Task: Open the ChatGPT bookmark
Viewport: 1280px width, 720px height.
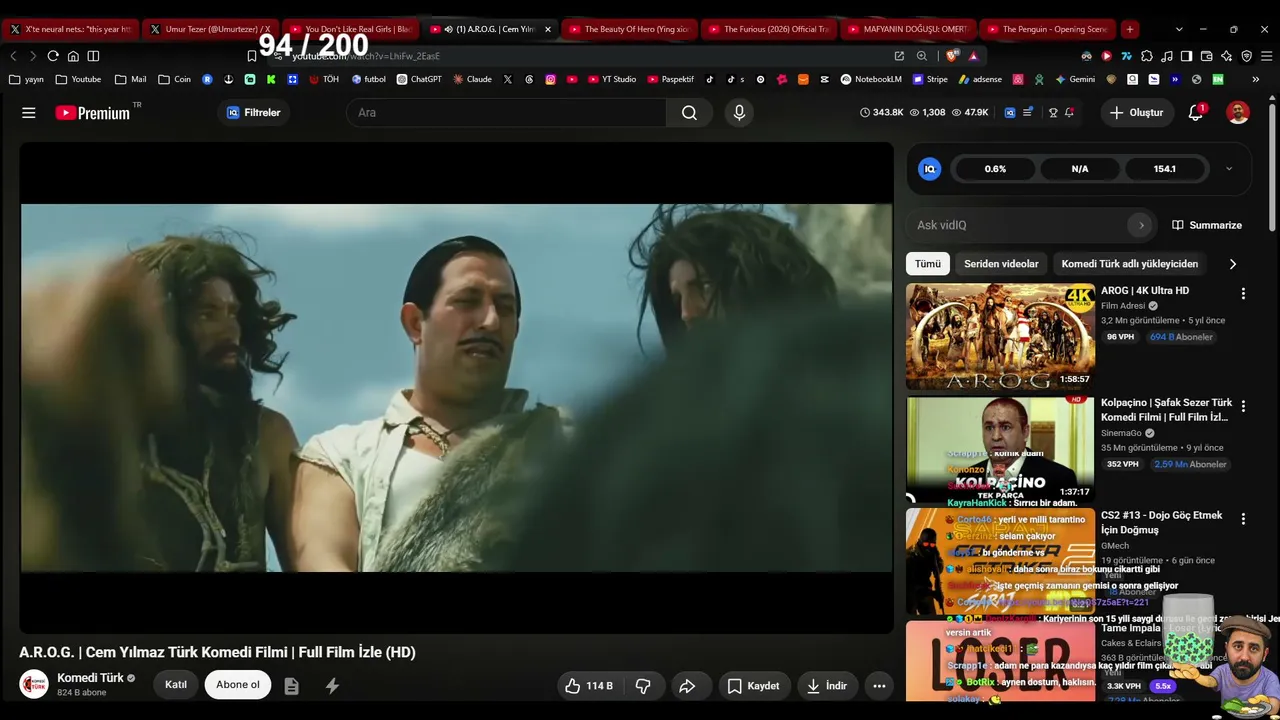Action: [x=419, y=79]
